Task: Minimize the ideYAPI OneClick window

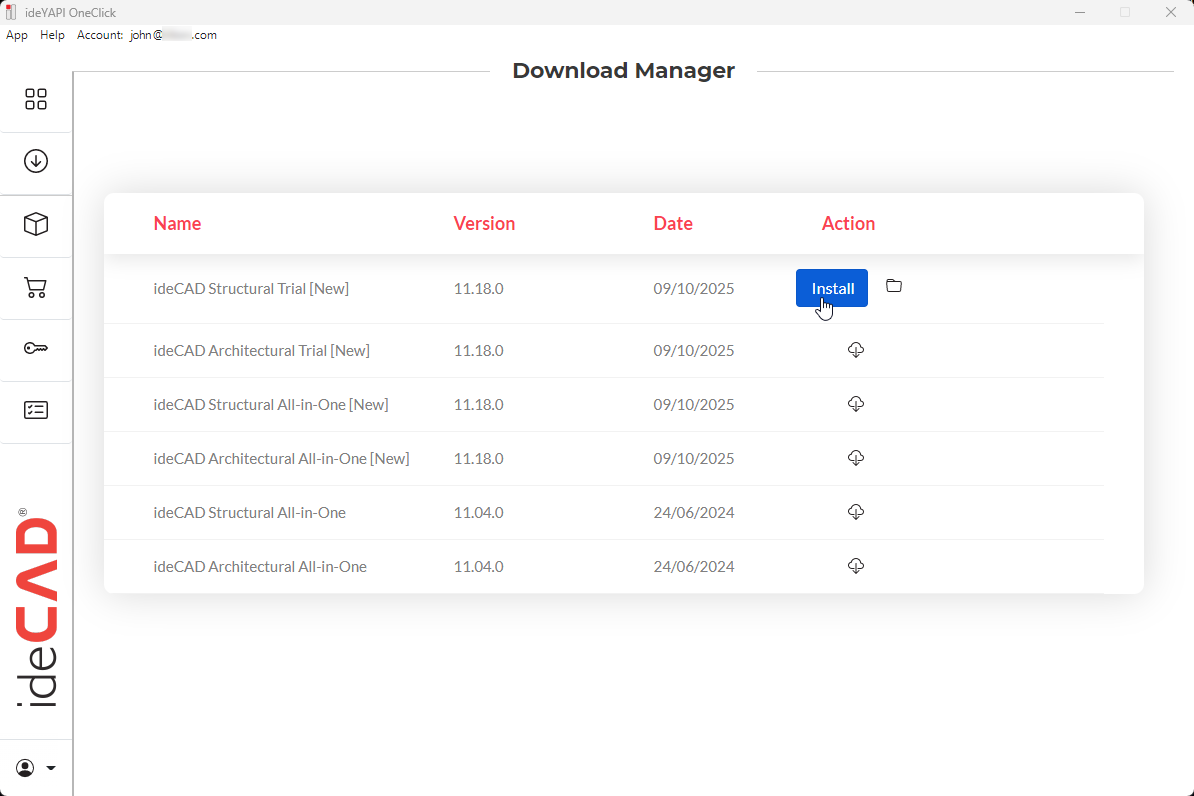Action: (x=1080, y=12)
